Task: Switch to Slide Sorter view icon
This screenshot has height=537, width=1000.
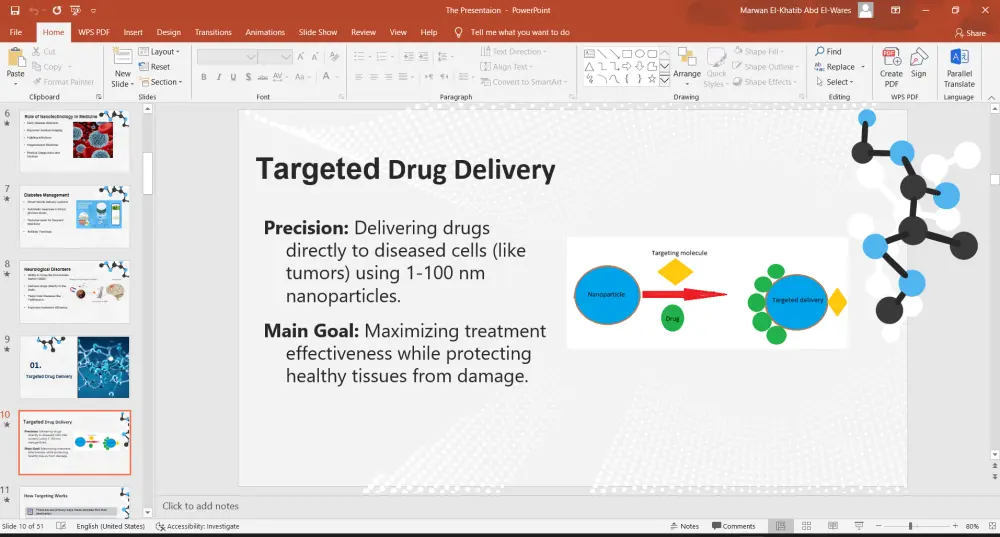Action: (806, 526)
